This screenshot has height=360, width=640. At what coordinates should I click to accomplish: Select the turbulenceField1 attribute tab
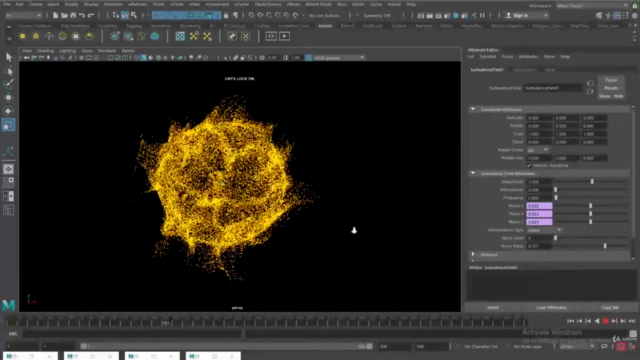pos(487,70)
